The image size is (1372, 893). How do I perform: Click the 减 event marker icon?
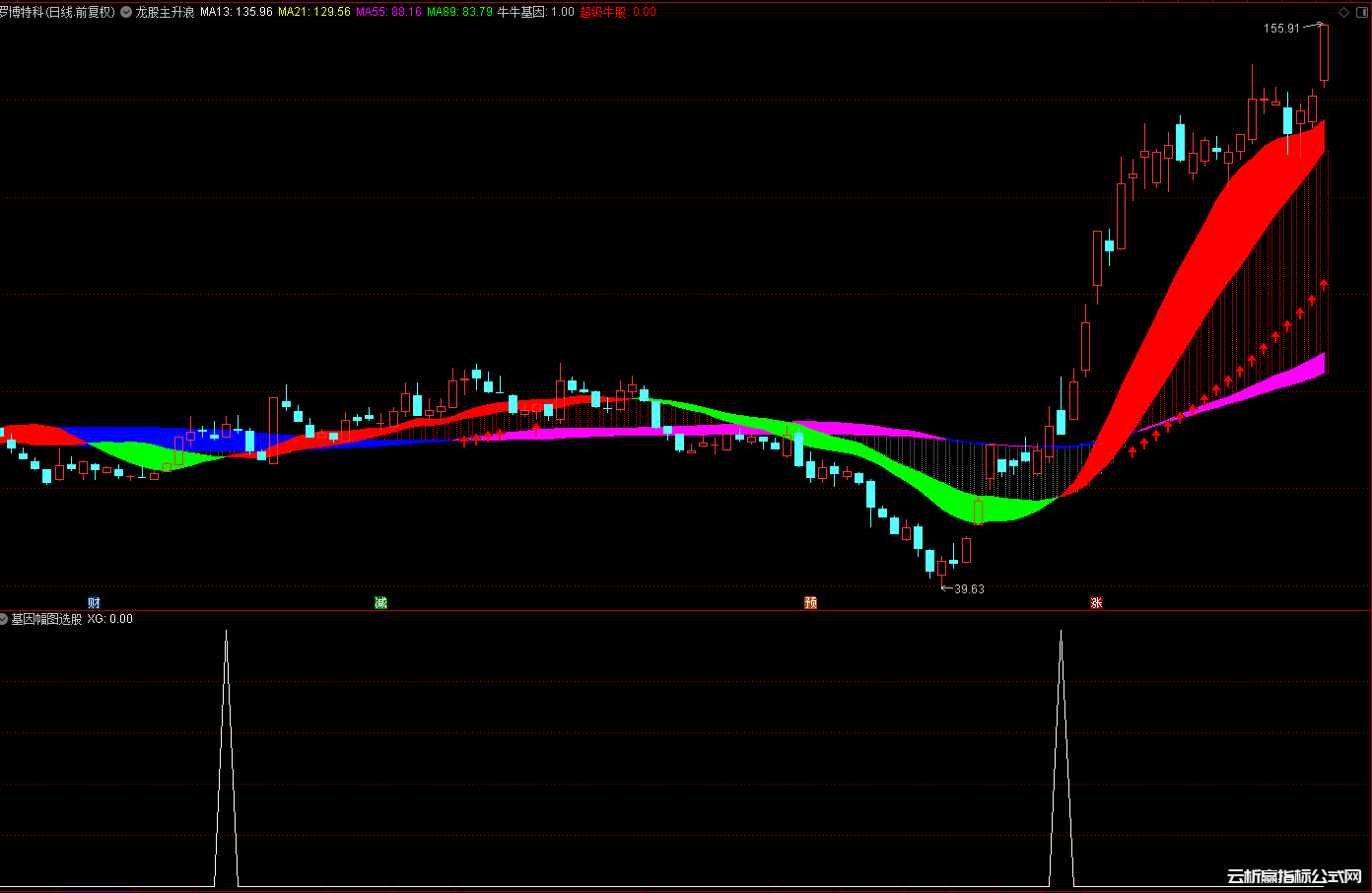point(380,602)
